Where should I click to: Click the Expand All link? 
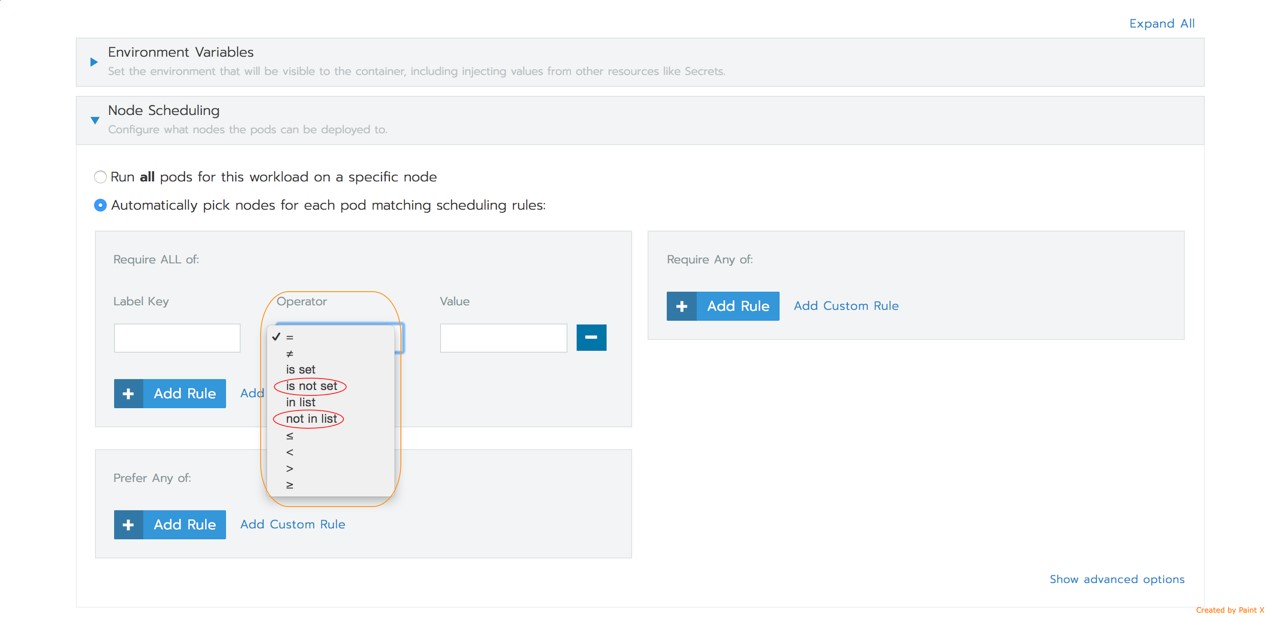1161,24
